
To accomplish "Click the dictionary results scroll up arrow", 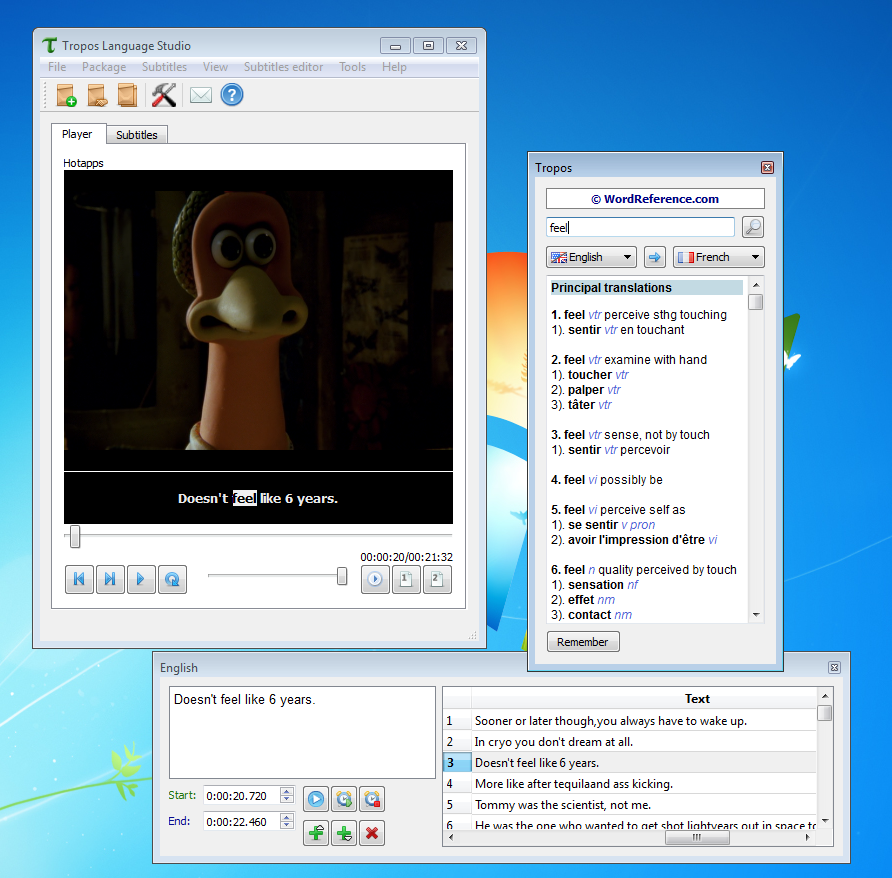I will [x=756, y=285].
